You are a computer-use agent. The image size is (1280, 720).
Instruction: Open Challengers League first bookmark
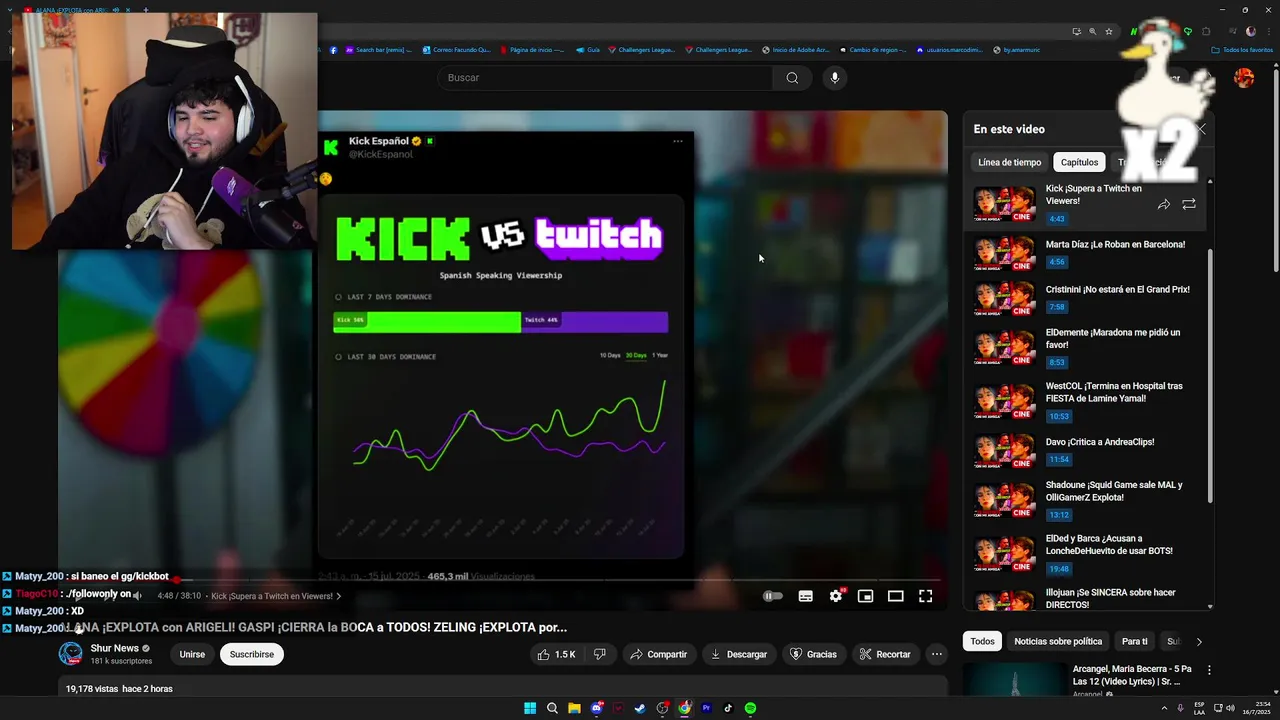point(642,49)
